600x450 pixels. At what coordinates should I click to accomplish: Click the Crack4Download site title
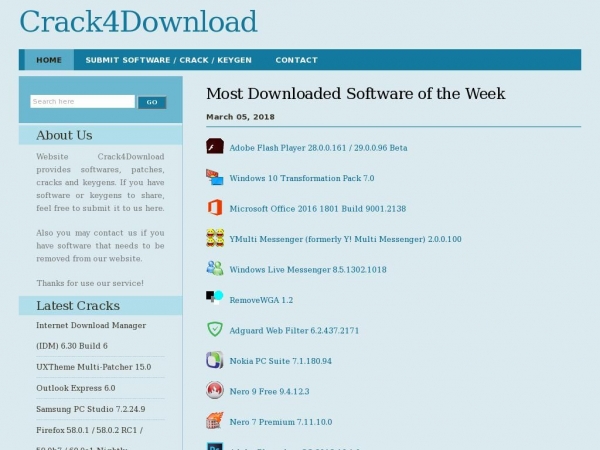(139, 22)
